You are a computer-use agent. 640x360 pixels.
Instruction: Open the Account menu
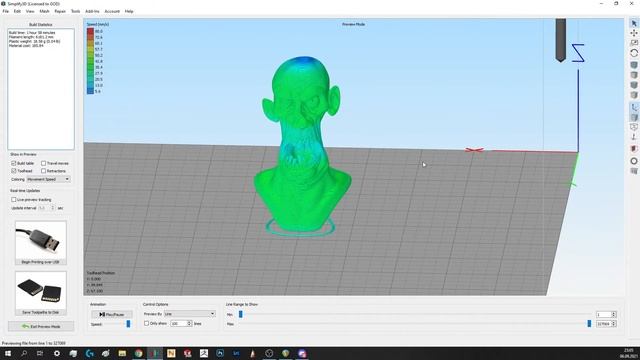112,11
